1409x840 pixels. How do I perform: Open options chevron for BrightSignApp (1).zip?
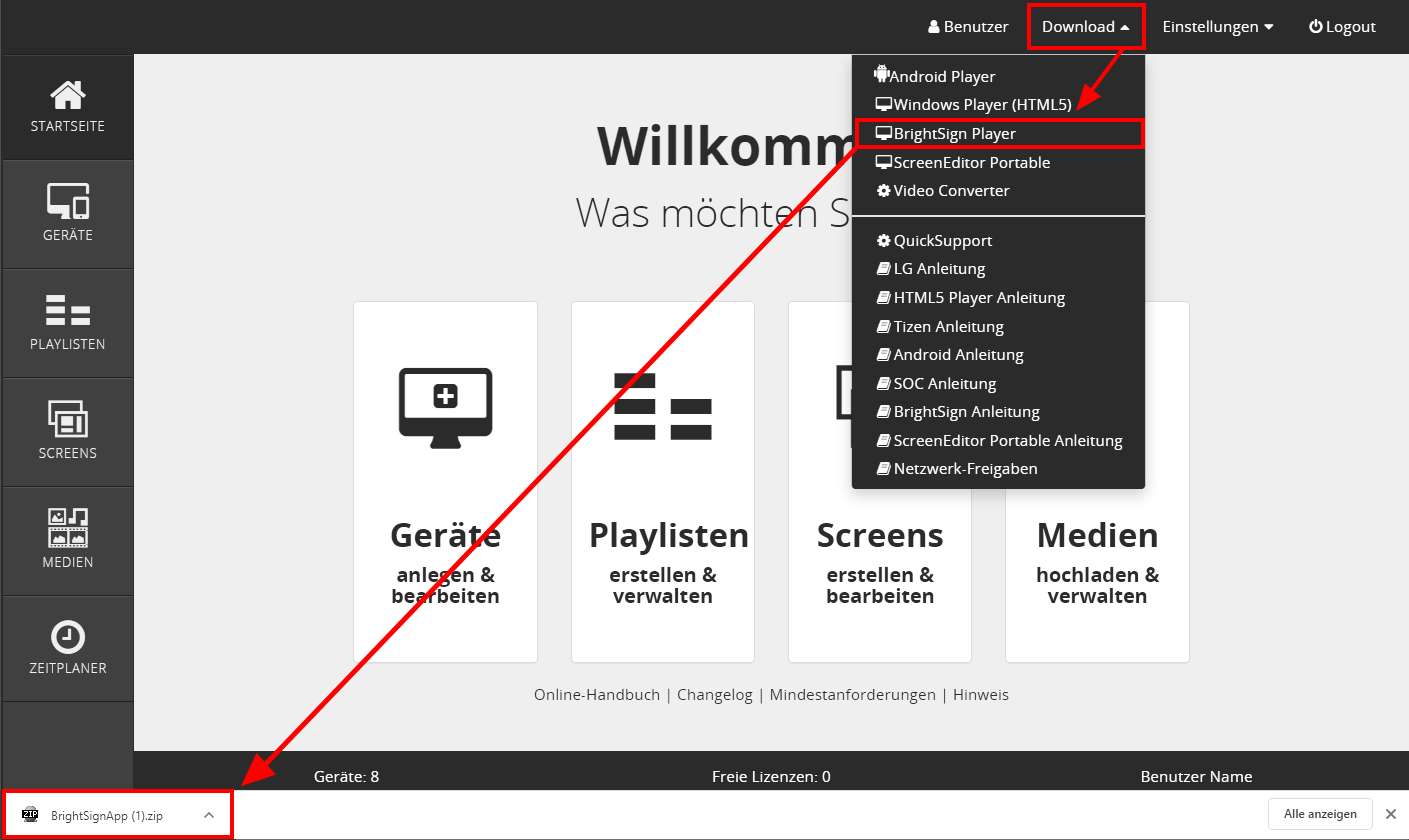coord(209,815)
